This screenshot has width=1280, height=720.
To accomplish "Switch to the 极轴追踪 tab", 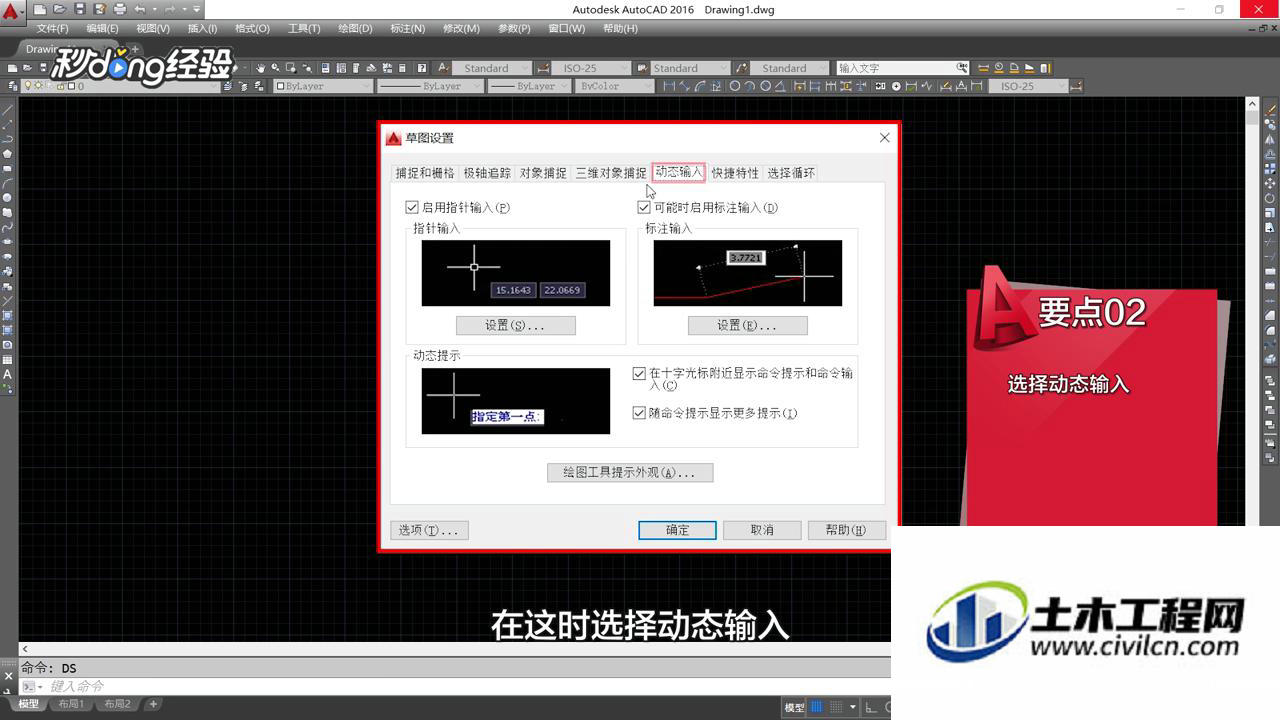I will pos(487,173).
